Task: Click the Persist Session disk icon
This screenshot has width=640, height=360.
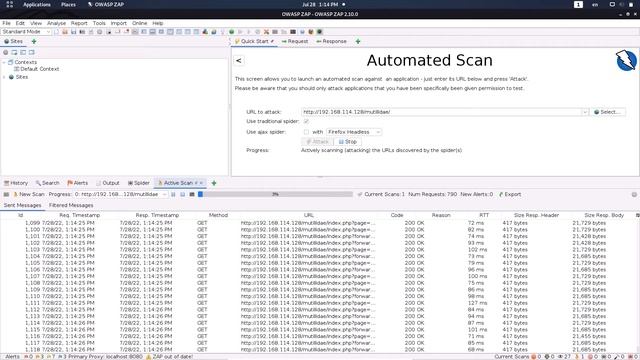Action: coord(73,32)
